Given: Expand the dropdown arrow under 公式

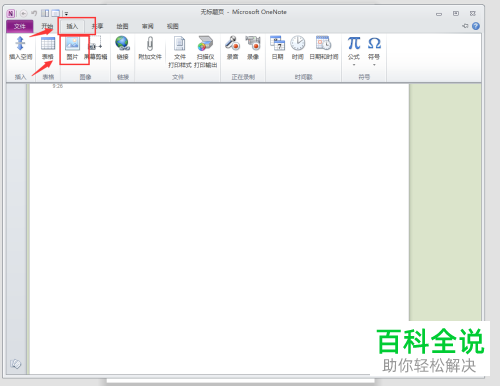Looking at the screenshot, I should [x=354, y=65].
